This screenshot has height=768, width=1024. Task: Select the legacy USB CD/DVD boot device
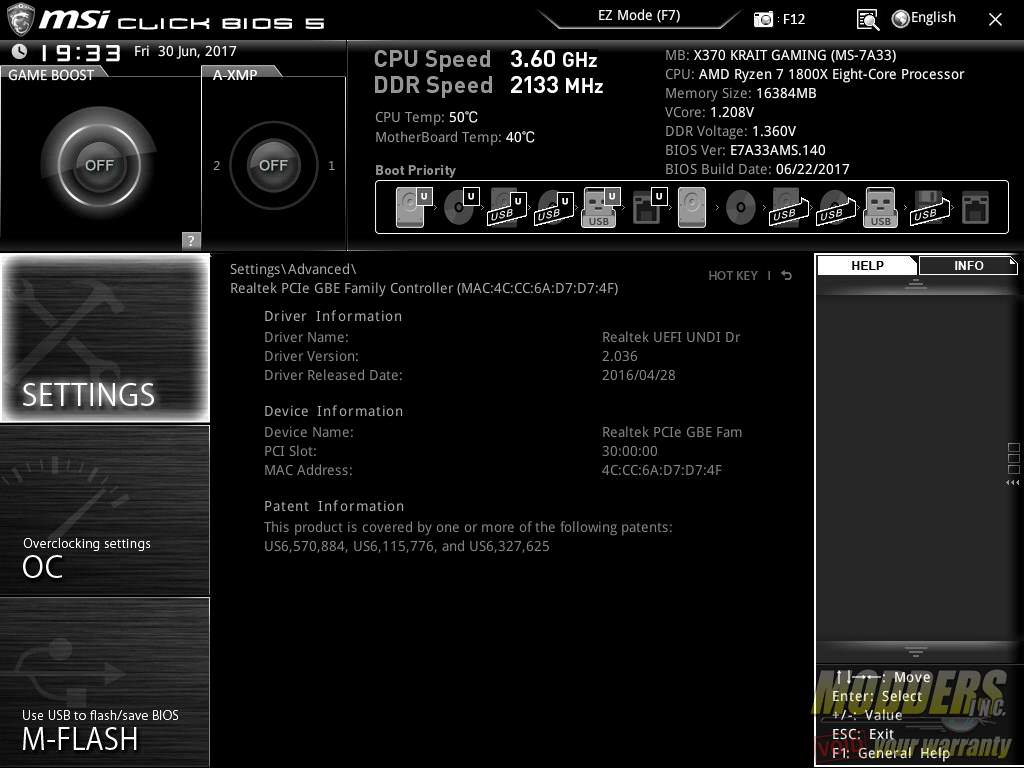835,208
